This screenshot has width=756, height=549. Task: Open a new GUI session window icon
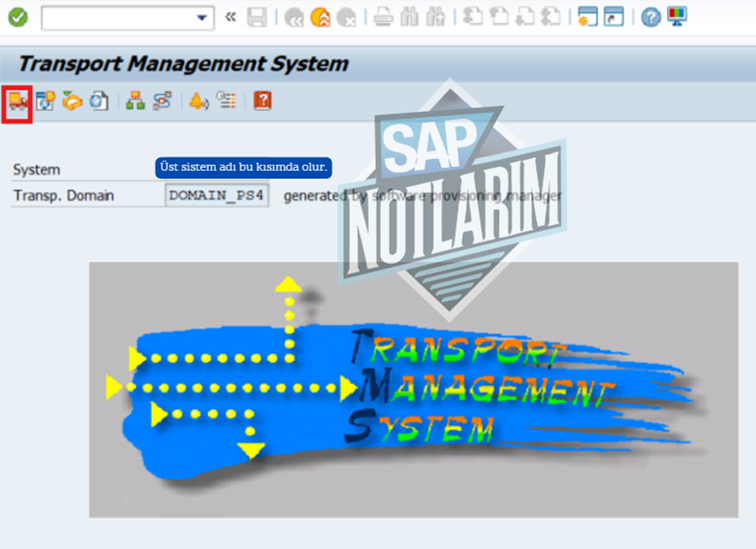[x=587, y=17]
